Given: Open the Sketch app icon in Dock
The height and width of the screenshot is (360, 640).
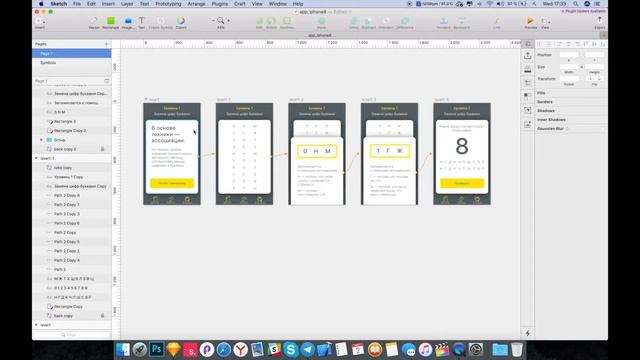Looking at the screenshot, I should pyautogui.click(x=173, y=350).
